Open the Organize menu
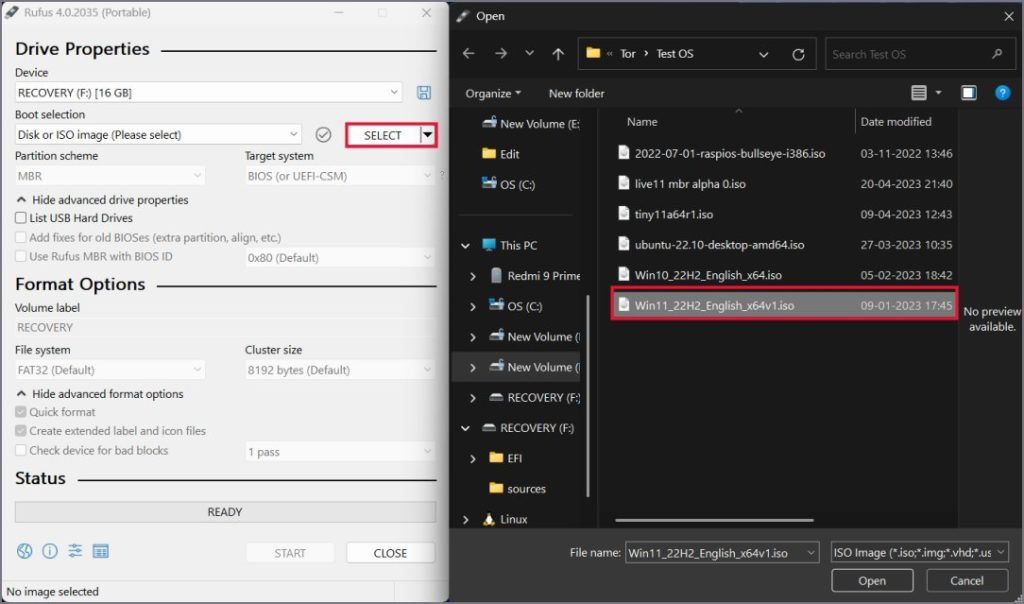 pyautogui.click(x=493, y=93)
